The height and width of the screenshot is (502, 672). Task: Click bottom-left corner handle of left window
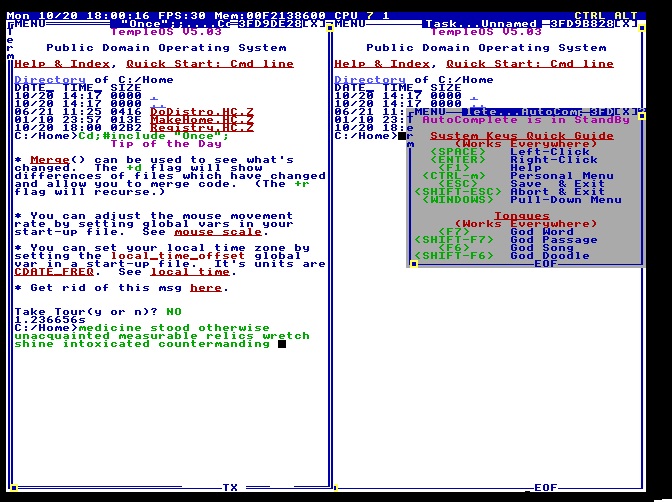pos(14,487)
